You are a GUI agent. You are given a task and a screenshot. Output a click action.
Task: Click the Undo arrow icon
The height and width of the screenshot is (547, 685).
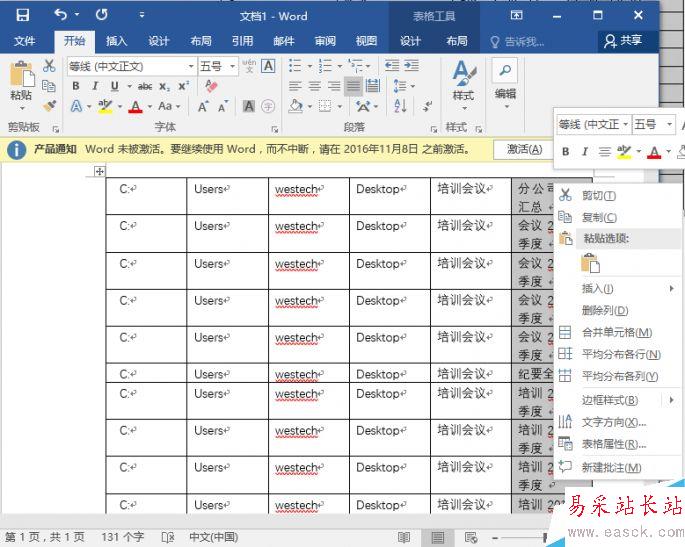[60, 15]
